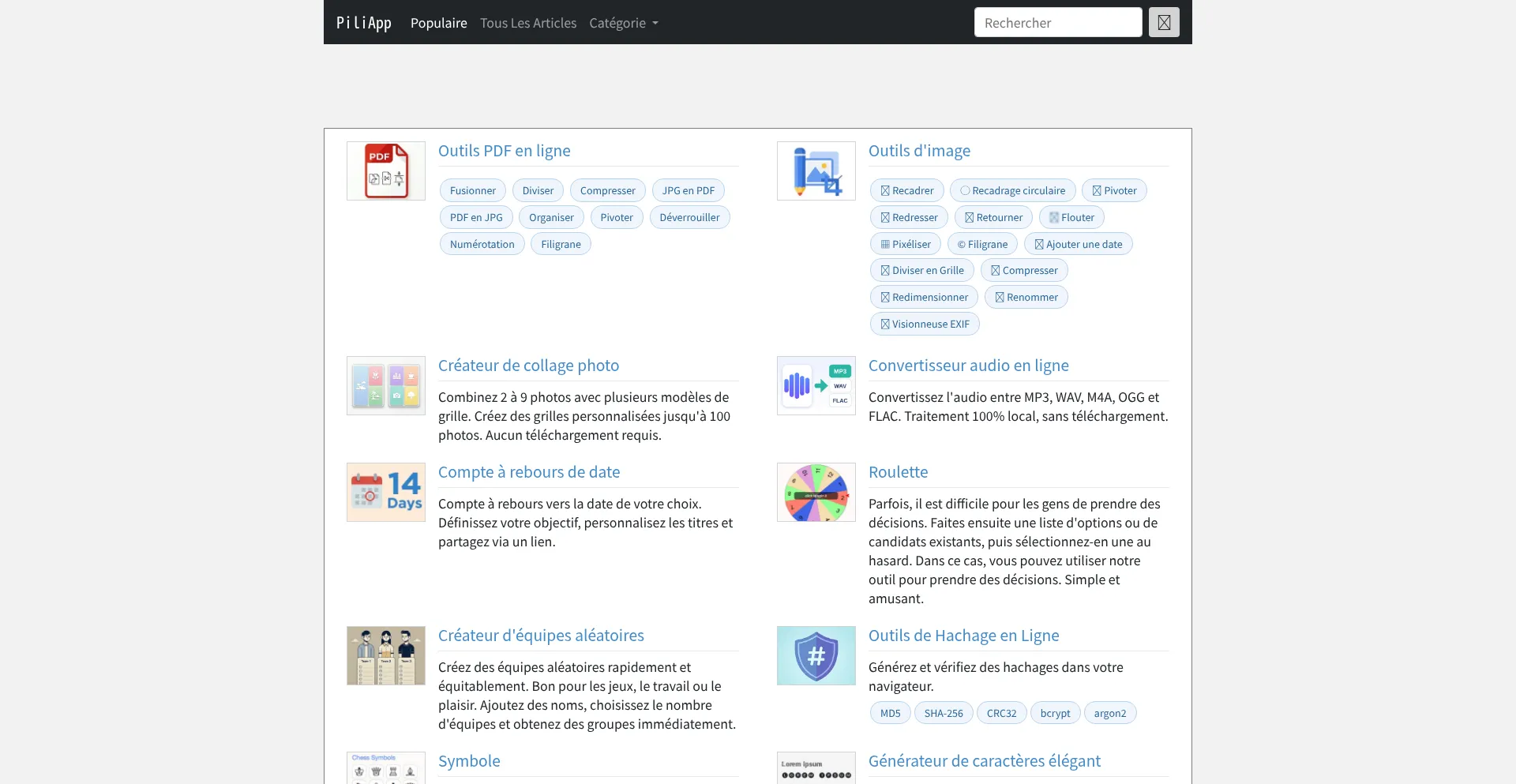Choose the Ajouter une date tool
The height and width of the screenshot is (784, 1516).
pos(1079,244)
